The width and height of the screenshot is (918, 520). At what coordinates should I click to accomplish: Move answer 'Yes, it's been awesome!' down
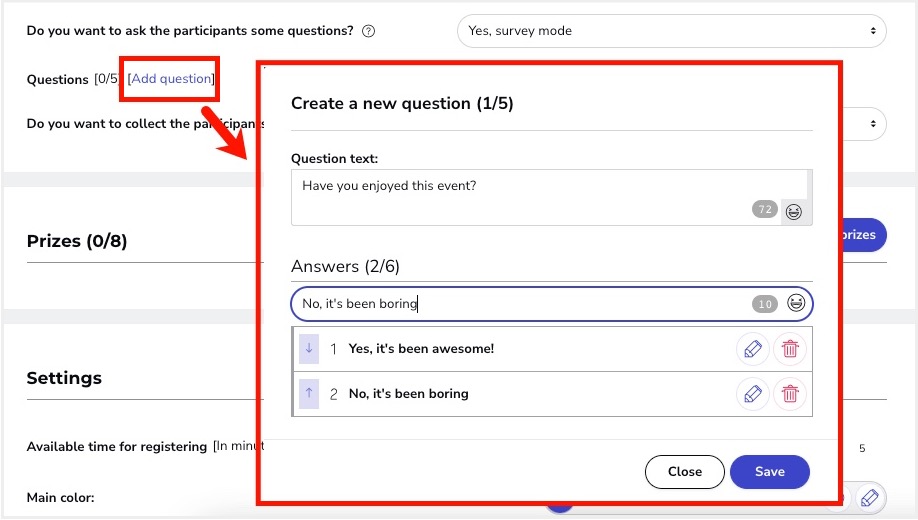(x=309, y=349)
